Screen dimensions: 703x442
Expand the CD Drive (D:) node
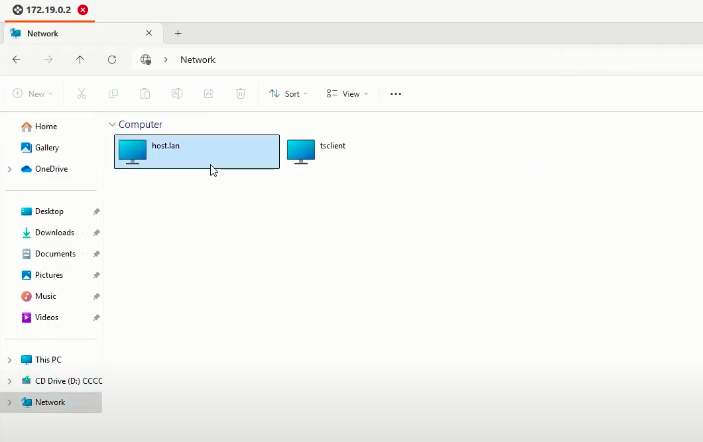point(9,381)
